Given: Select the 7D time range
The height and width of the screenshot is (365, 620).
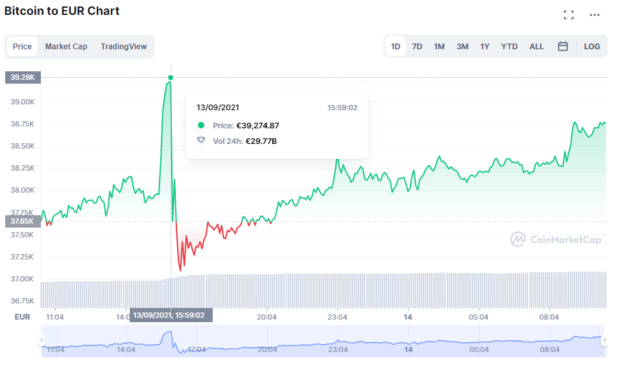Looking at the screenshot, I should click(x=417, y=46).
